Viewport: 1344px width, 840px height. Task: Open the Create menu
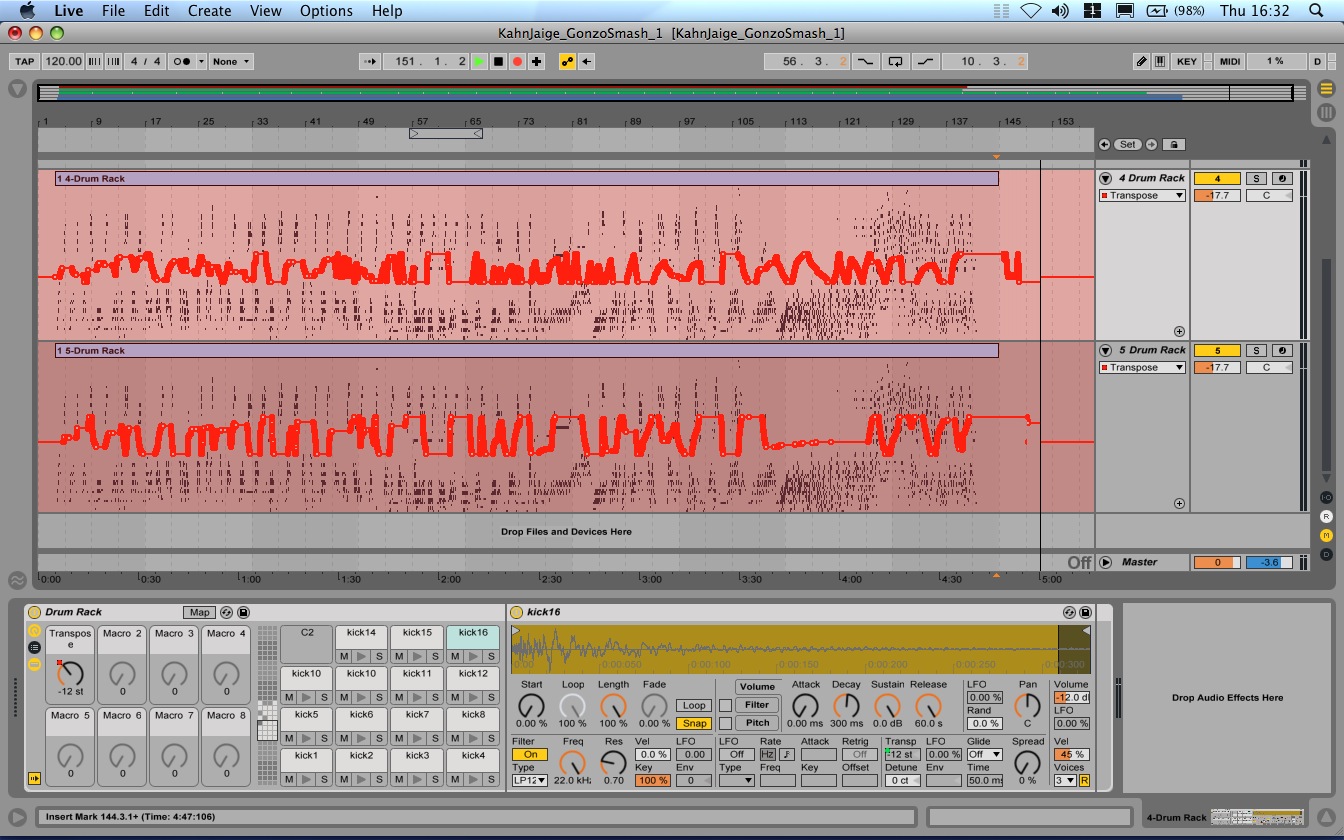point(209,11)
